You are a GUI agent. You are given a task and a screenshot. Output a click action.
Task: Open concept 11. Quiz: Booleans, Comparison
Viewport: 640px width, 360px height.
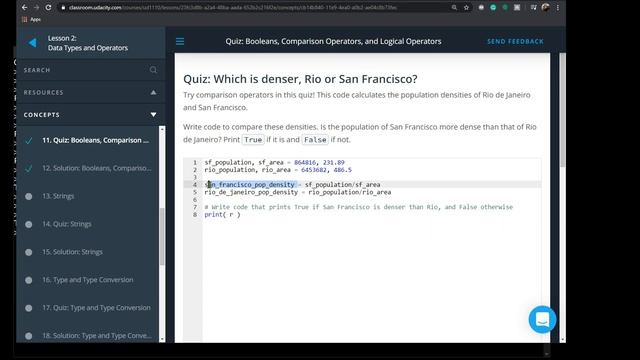(x=95, y=140)
